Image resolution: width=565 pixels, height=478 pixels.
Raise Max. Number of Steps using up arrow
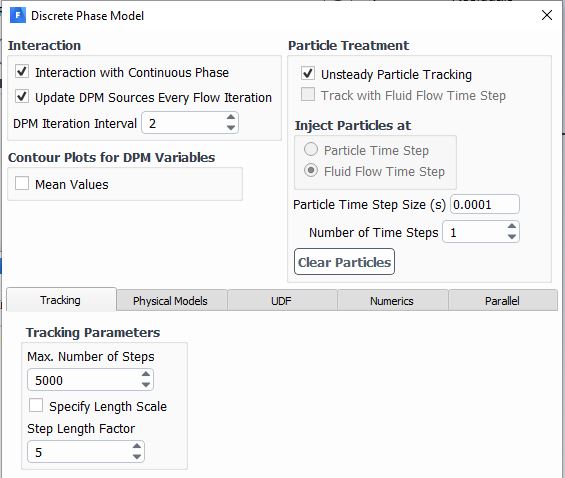(146, 374)
